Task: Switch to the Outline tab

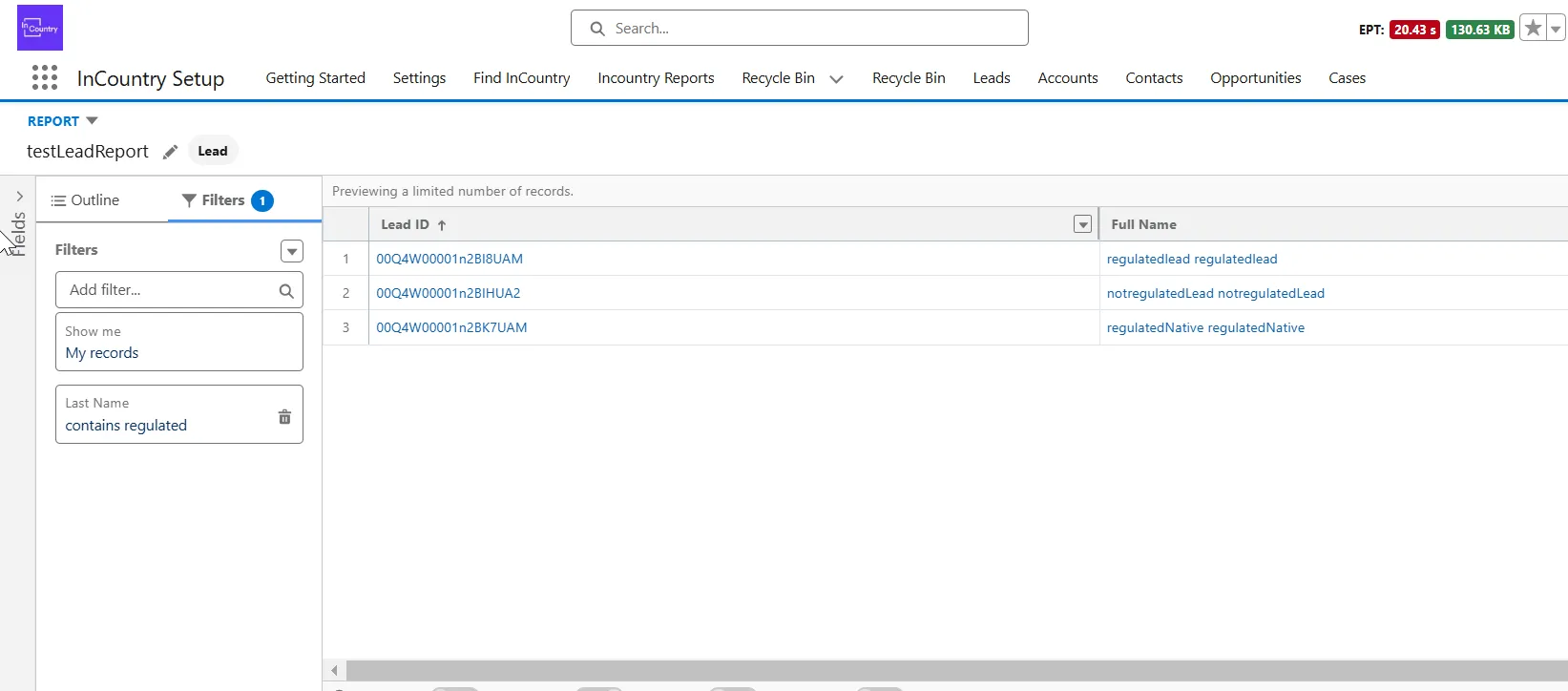Action: coord(86,200)
